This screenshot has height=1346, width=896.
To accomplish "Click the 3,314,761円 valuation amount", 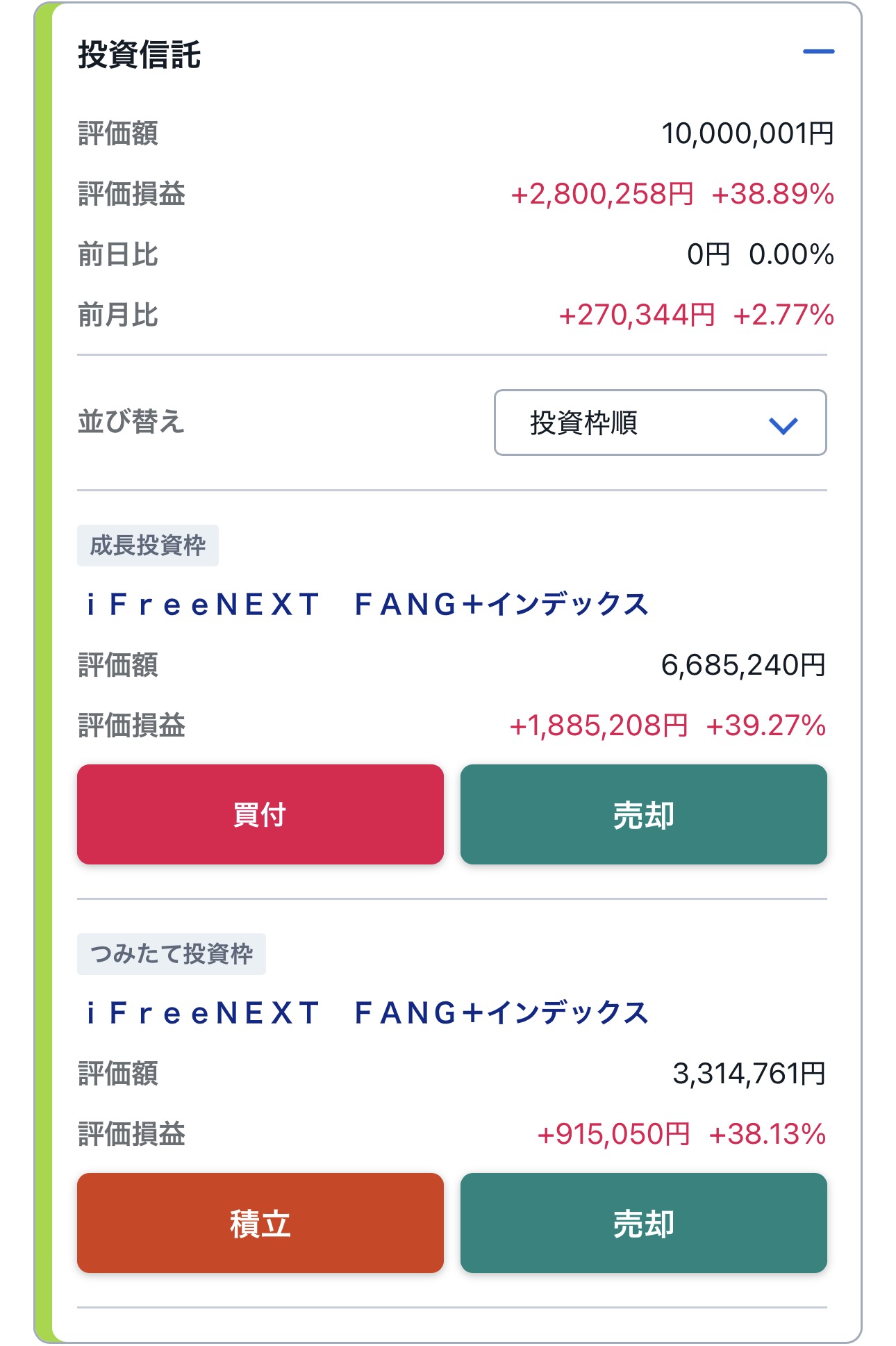I will point(749,1074).
